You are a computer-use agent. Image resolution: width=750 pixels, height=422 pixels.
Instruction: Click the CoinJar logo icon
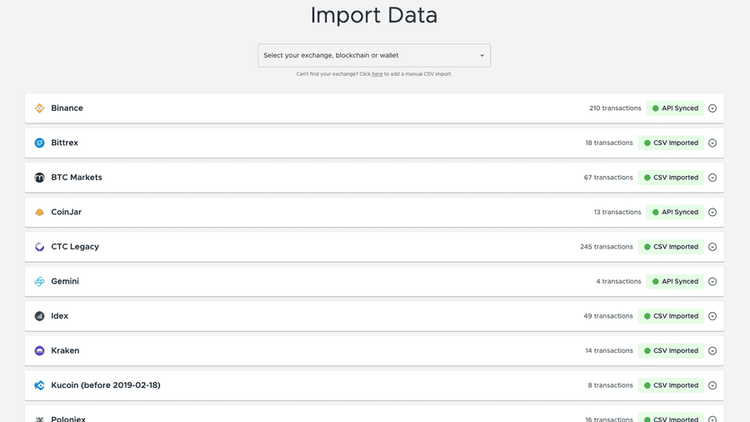pyautogui.click(x=40, y=212)
